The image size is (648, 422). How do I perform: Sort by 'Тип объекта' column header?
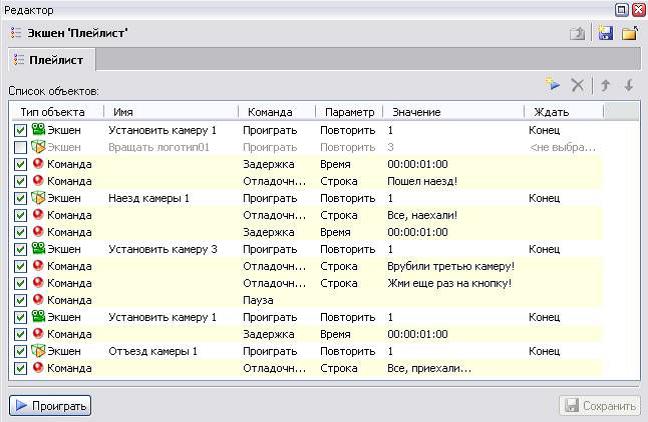(x=56, y=112)
